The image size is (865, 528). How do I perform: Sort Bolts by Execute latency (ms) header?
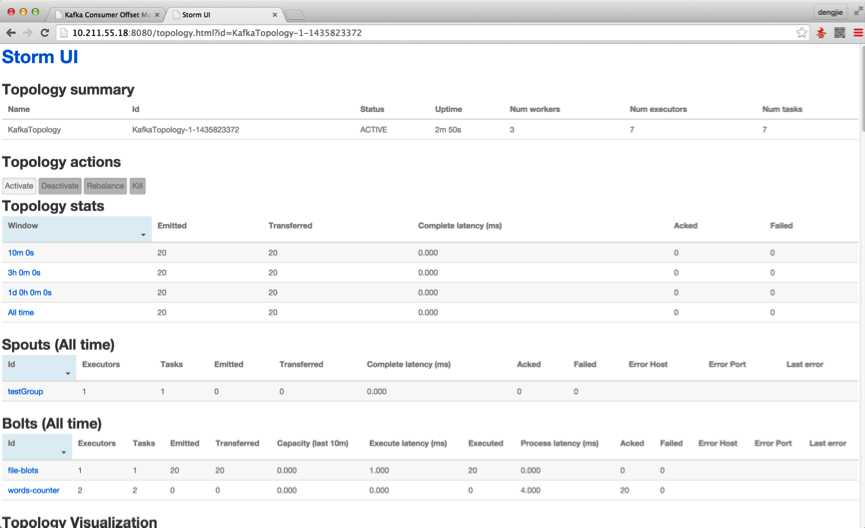coord(408,443)
